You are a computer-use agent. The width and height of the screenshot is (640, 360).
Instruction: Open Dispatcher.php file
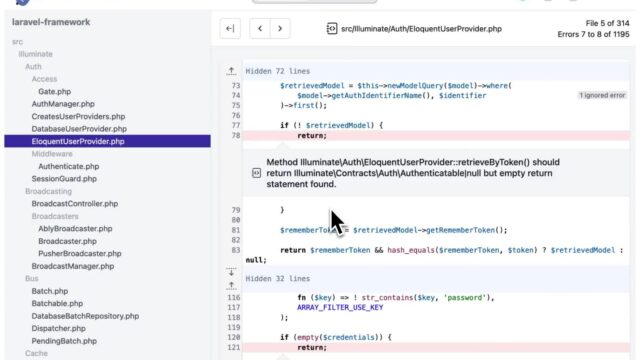click(58, 328)
